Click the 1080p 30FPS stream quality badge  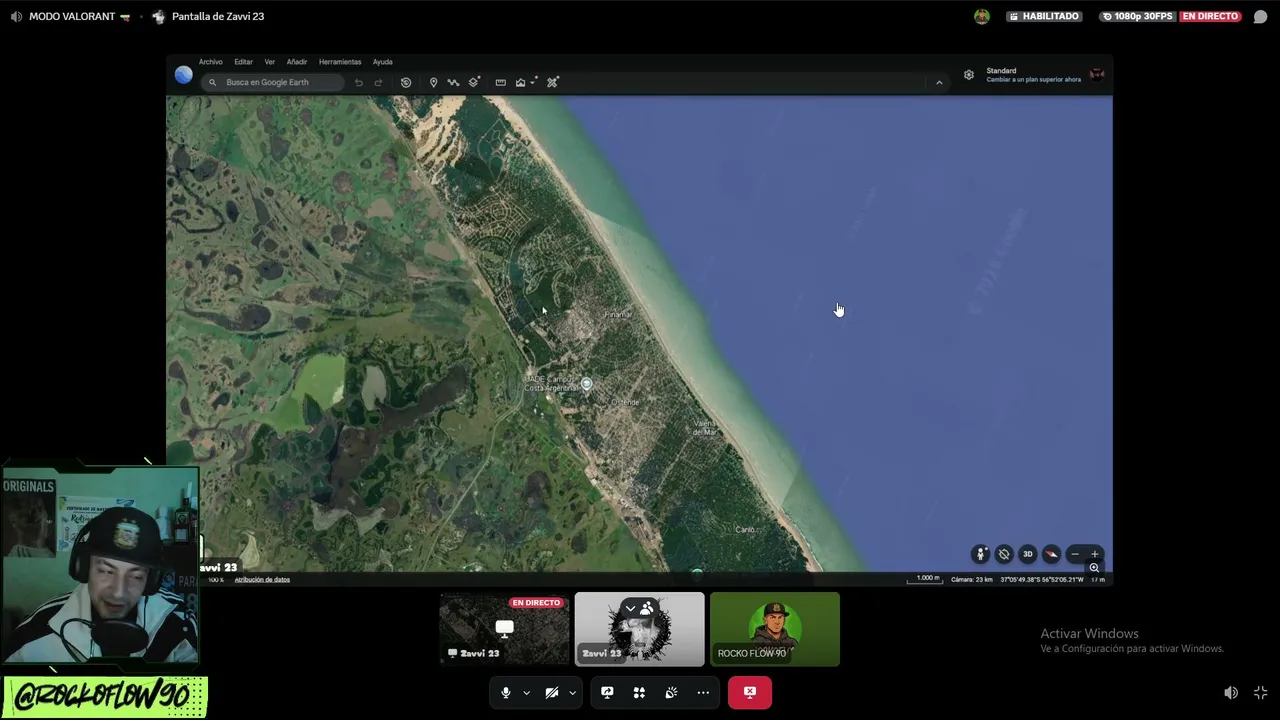1136,17
